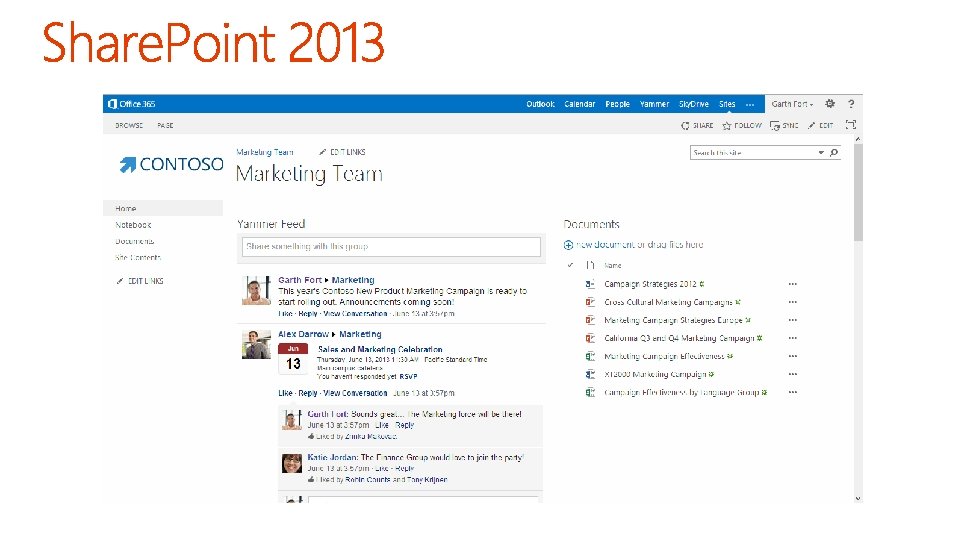Image resolution: width=960 pixels, height=540 pixels.
Task: Click XT3000 Marketing Campaign Excel icon
Action: 590,374
